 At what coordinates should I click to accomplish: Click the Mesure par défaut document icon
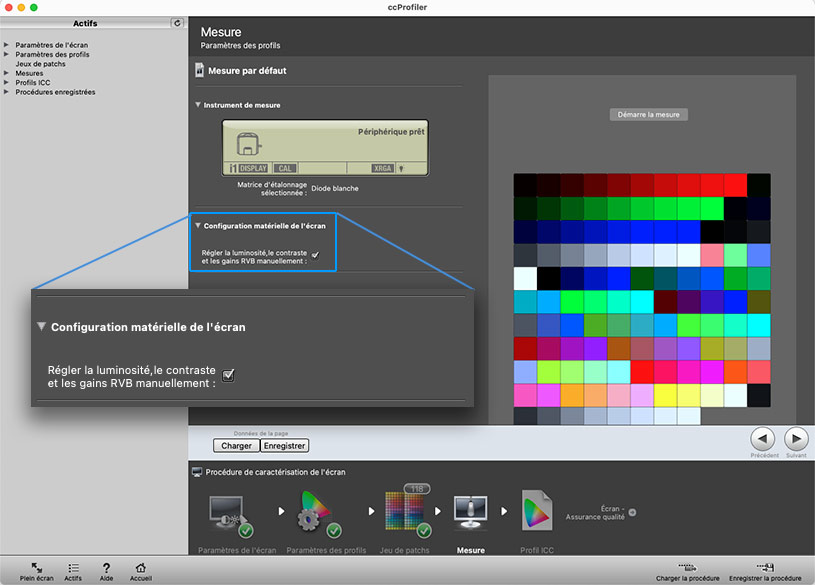pos(199,70)
